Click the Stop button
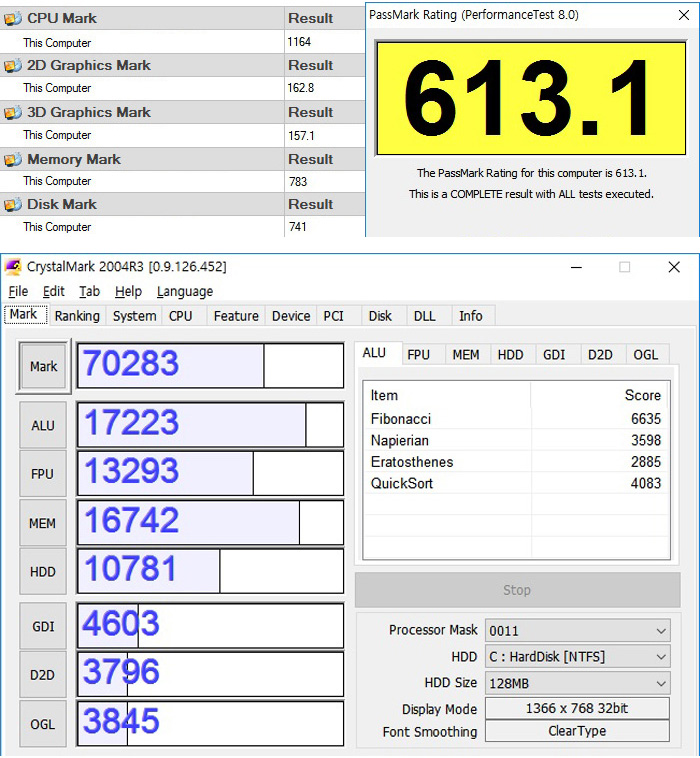The image size is (700, 758). (x=517, y=590)
